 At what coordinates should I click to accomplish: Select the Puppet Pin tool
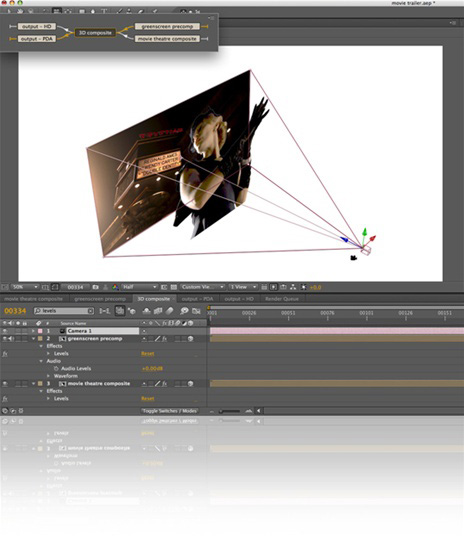tap(155, 11)
